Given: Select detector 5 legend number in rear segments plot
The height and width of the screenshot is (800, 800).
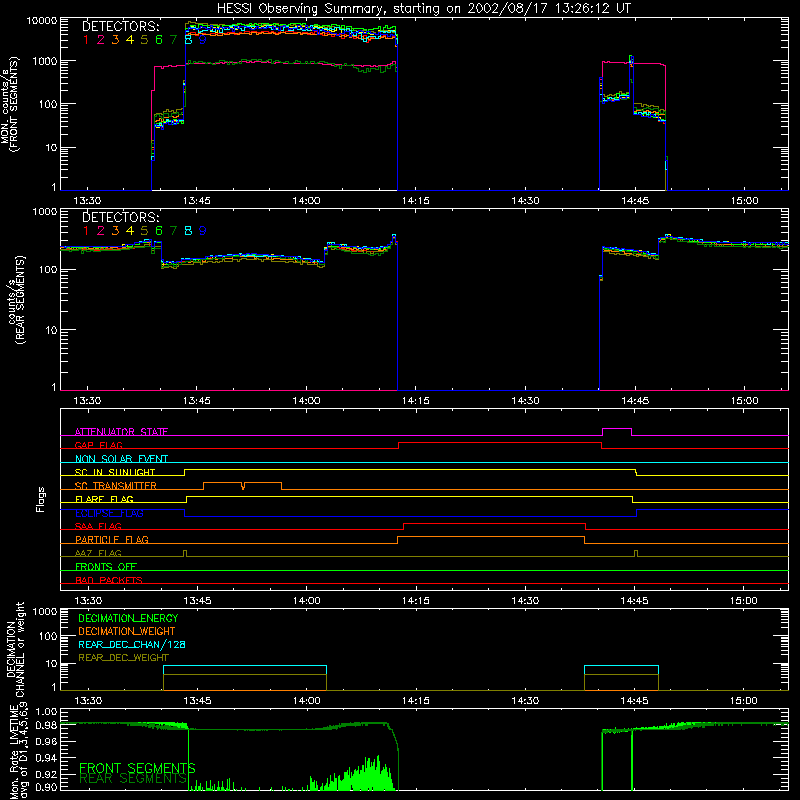Looking at the screenshot, I should [144, 231].
